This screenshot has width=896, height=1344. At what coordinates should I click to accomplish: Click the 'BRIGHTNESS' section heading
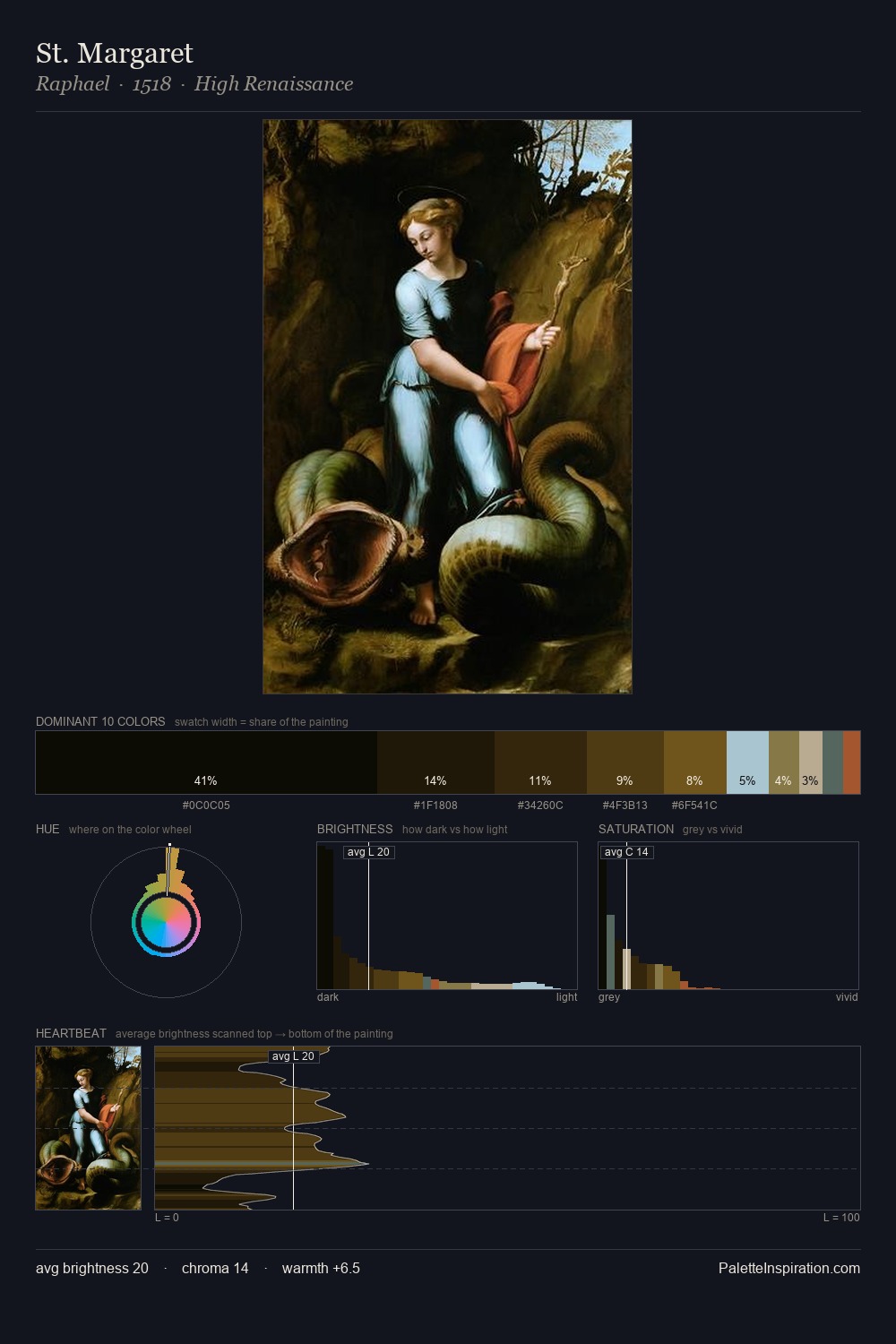pos(355,829)
